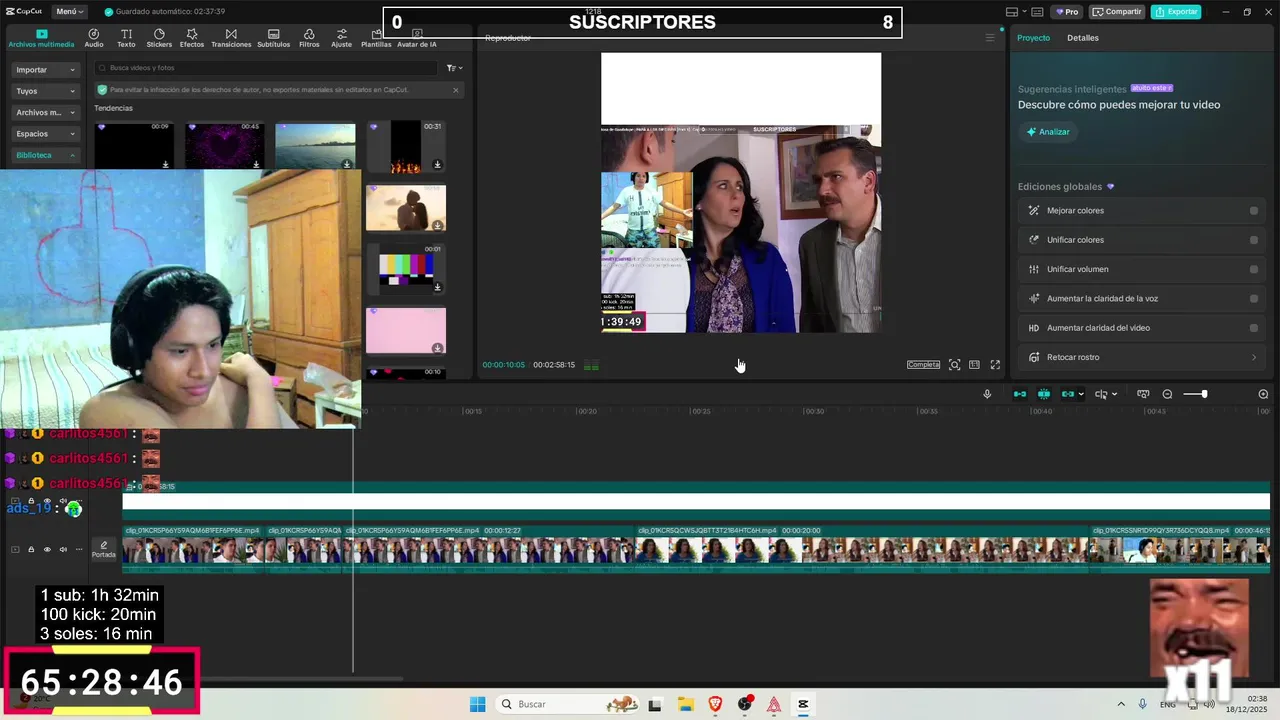Image resolution: width=1280 pixels, height=720 pixels.
Task: Open linkage options dropdown arrow
Action: pyautogui.click(x=1081, y=394)
